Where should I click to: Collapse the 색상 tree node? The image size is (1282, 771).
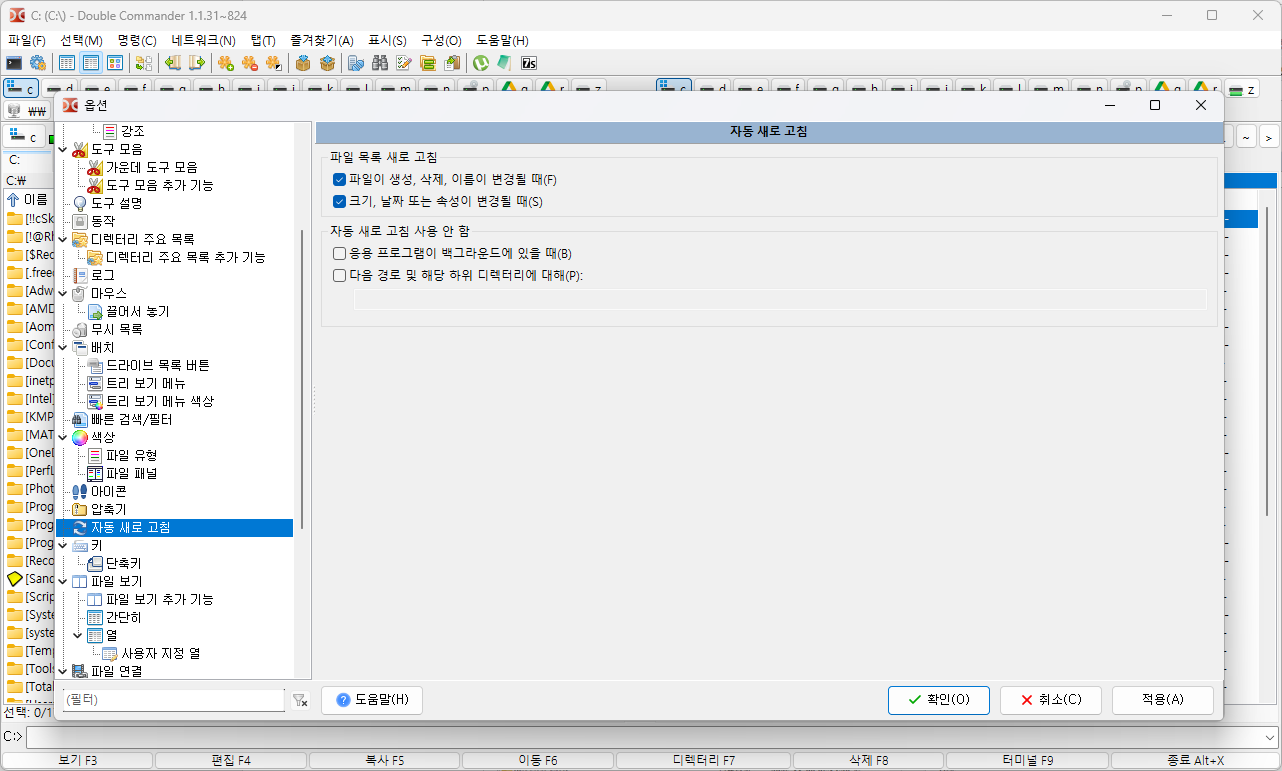click(63, 437)
